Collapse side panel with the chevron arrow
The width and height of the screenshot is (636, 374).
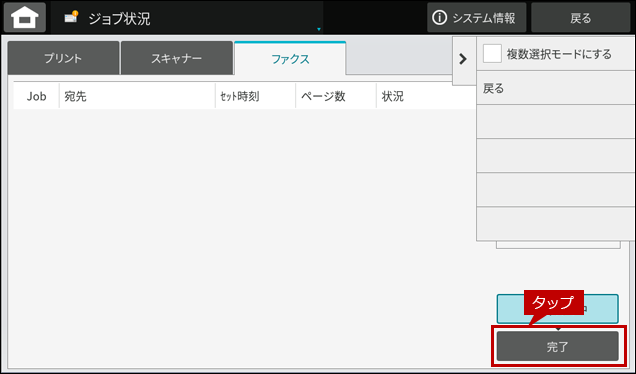(x=463, y=59)
